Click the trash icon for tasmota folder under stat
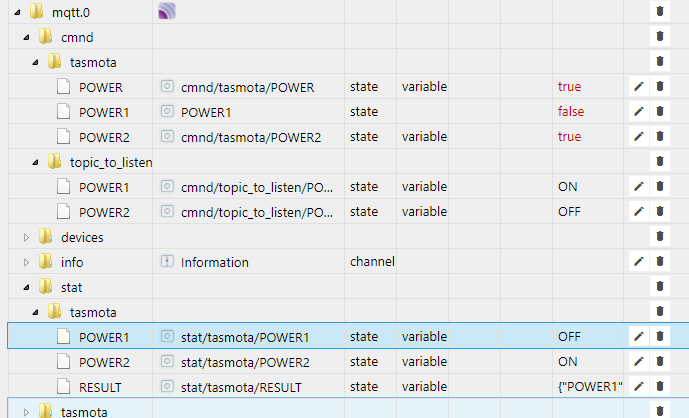 pos(660,312)
